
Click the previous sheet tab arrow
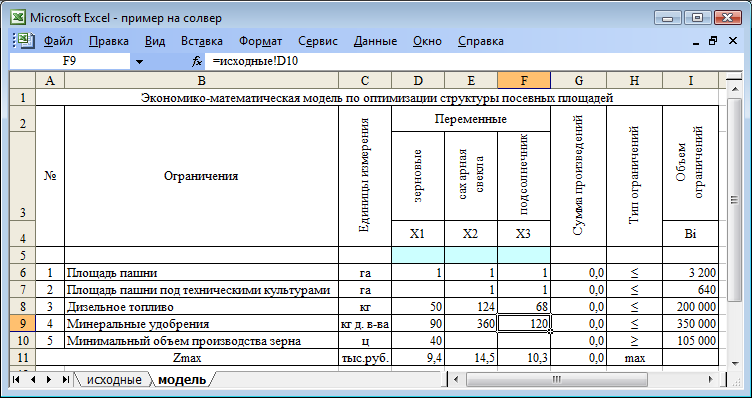(x=33, y=379)
